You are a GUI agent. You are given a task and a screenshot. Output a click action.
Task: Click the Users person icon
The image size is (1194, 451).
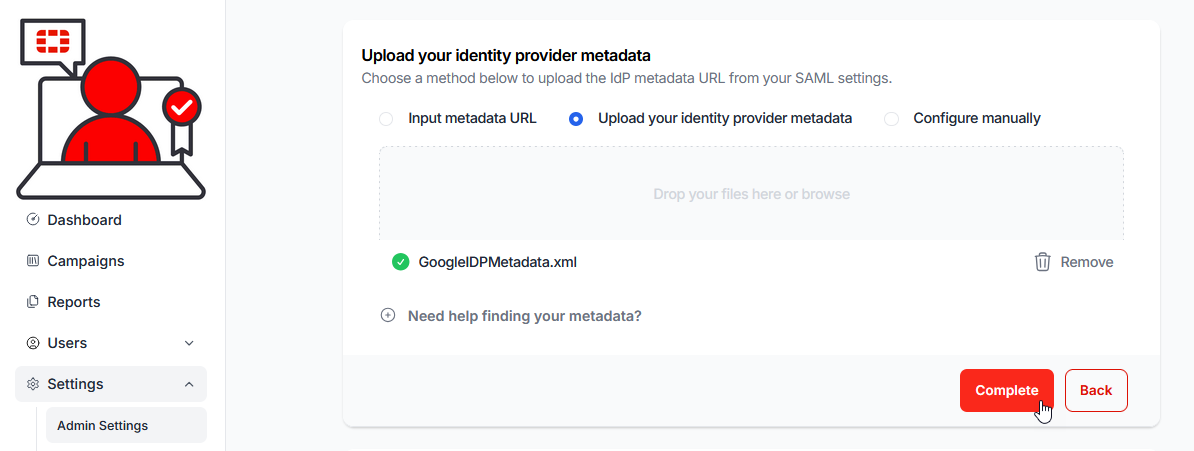33,343
